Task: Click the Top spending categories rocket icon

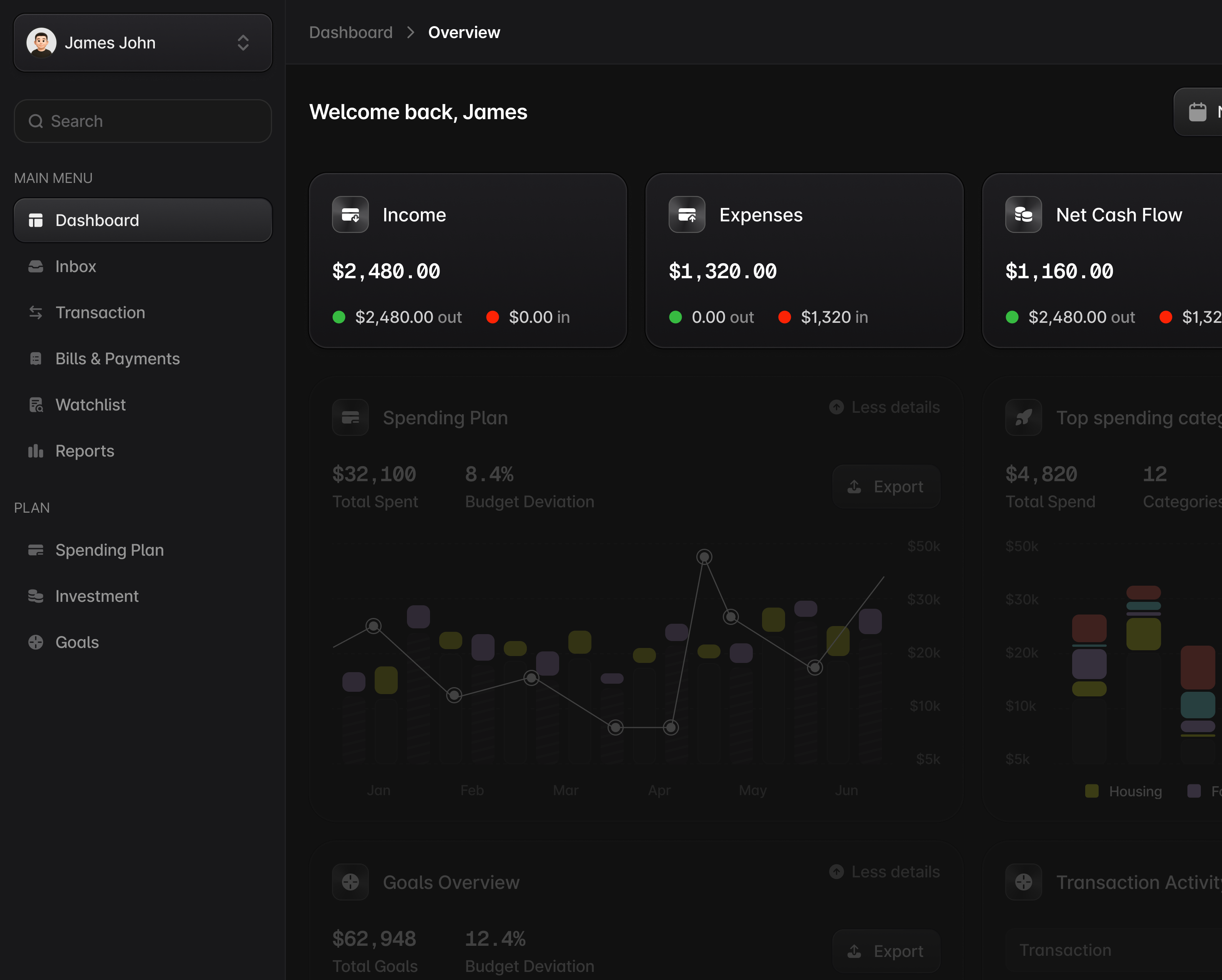Action: point(1023,418)
